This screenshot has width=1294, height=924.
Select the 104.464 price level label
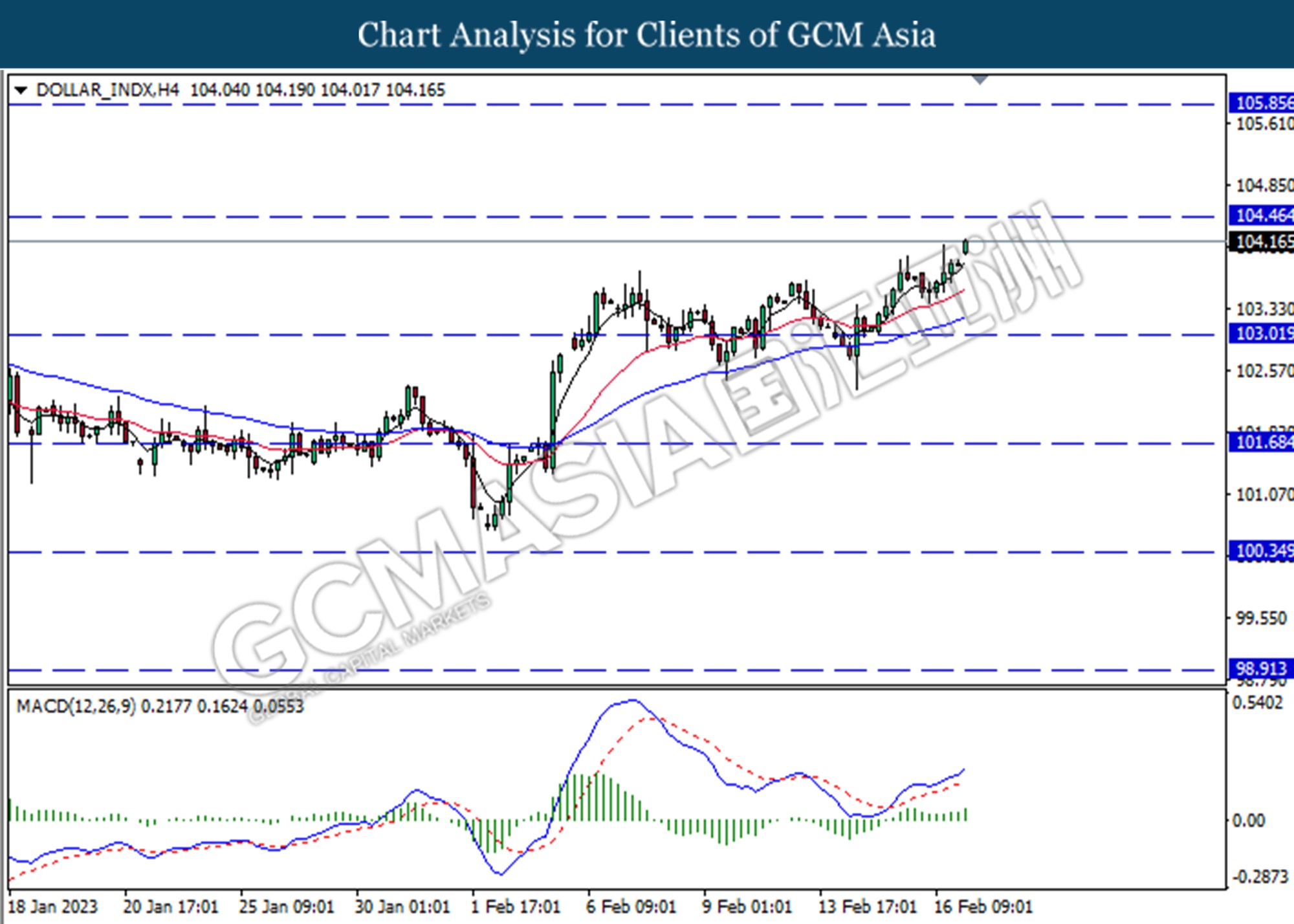[1262, 215]
